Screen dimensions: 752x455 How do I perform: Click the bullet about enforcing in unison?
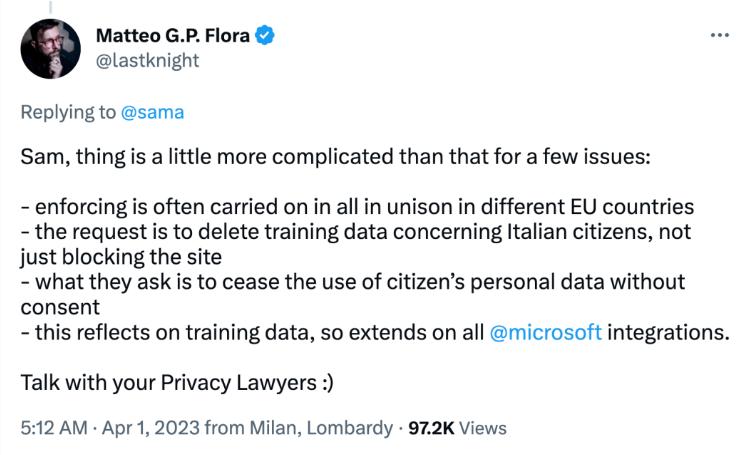(356, 208)
